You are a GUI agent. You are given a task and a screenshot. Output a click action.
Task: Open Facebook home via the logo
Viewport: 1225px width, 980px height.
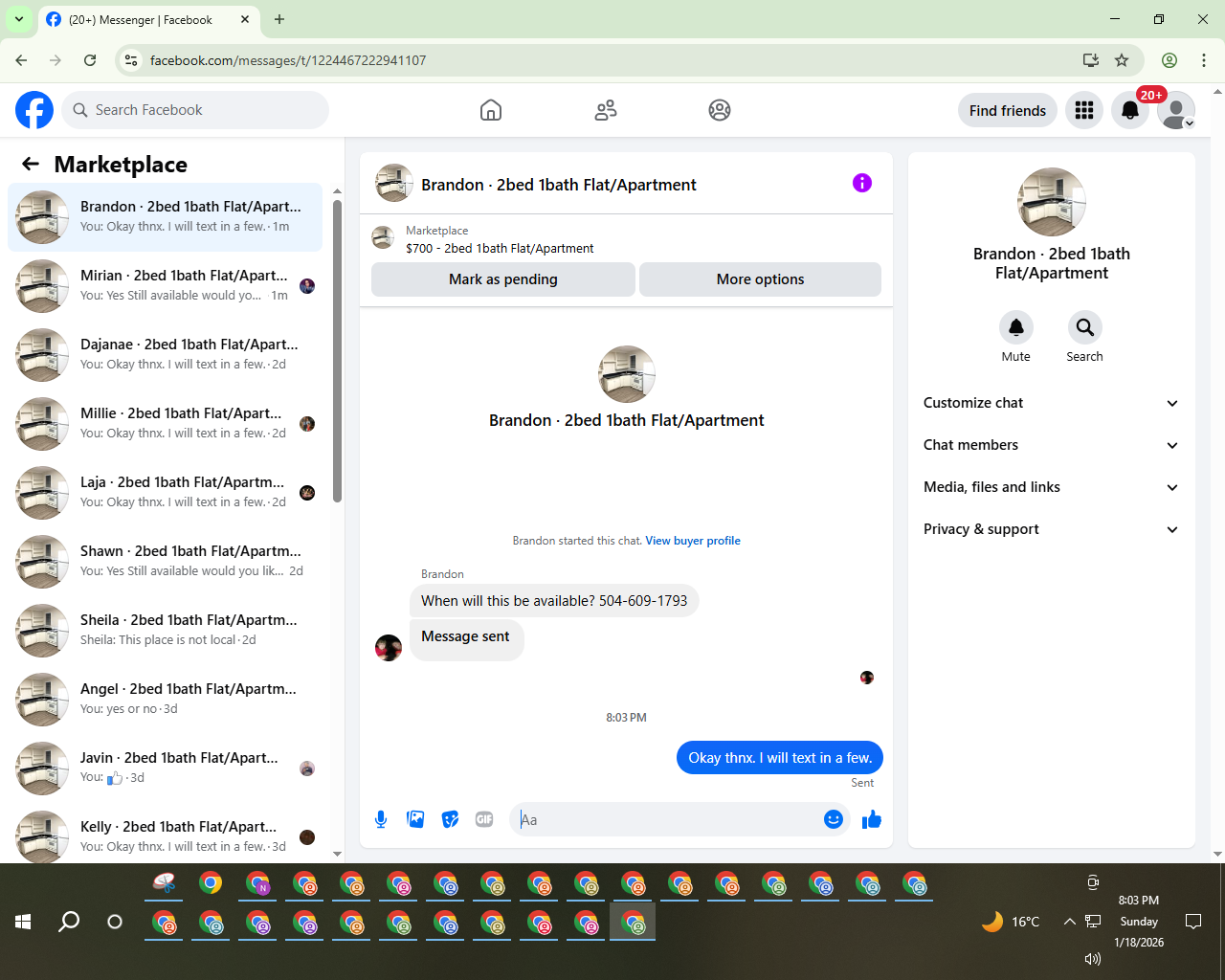(x=34, y=110)
